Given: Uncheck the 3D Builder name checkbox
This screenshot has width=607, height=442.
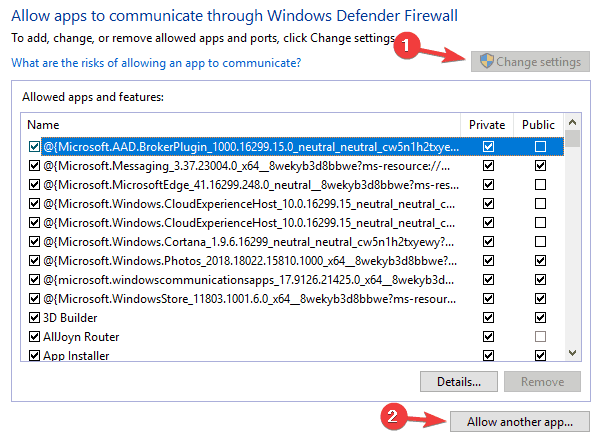Looking at the screenshot, I should pyautogui.click(x=34, y=318).
